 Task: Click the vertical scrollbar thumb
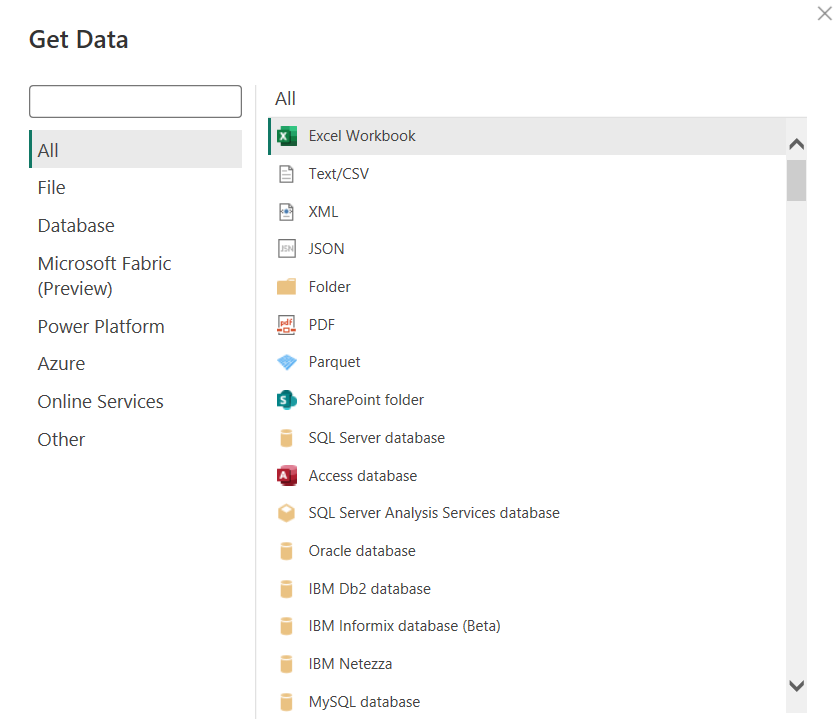point(797,180)
